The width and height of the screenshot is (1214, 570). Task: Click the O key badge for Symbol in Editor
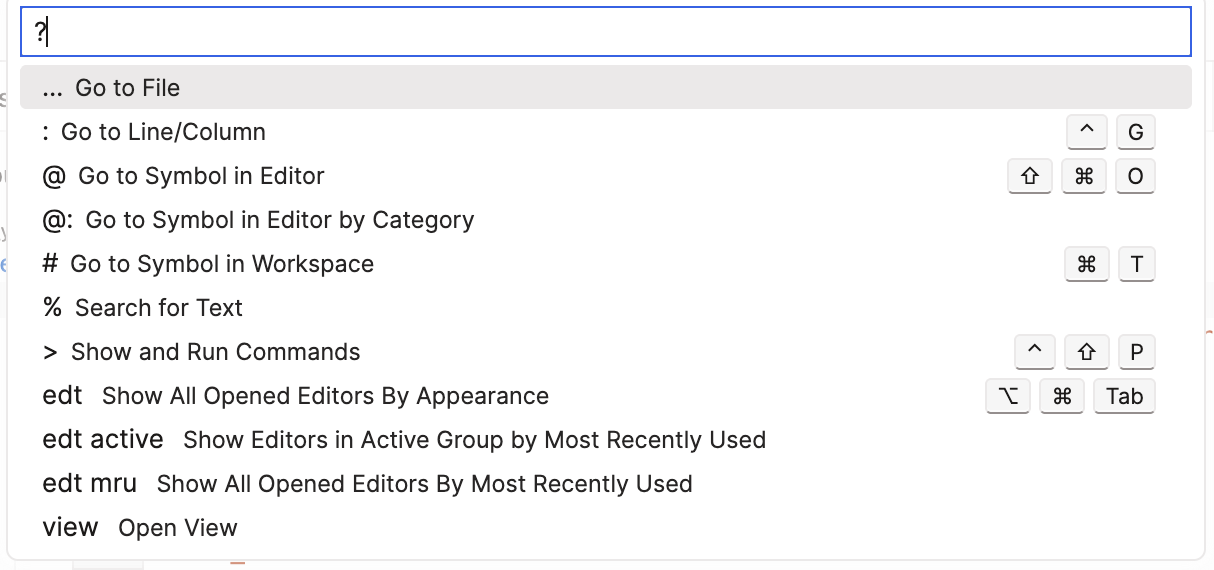(1135, 176)
